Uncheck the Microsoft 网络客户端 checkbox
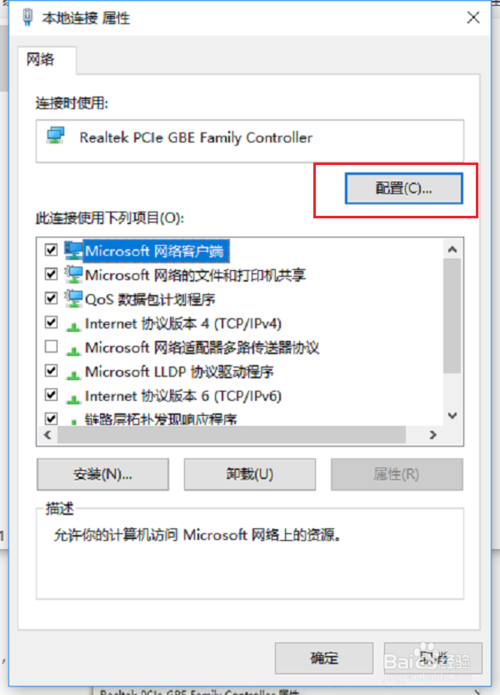The height and width of the screenshot is (695, 500). 51,250
